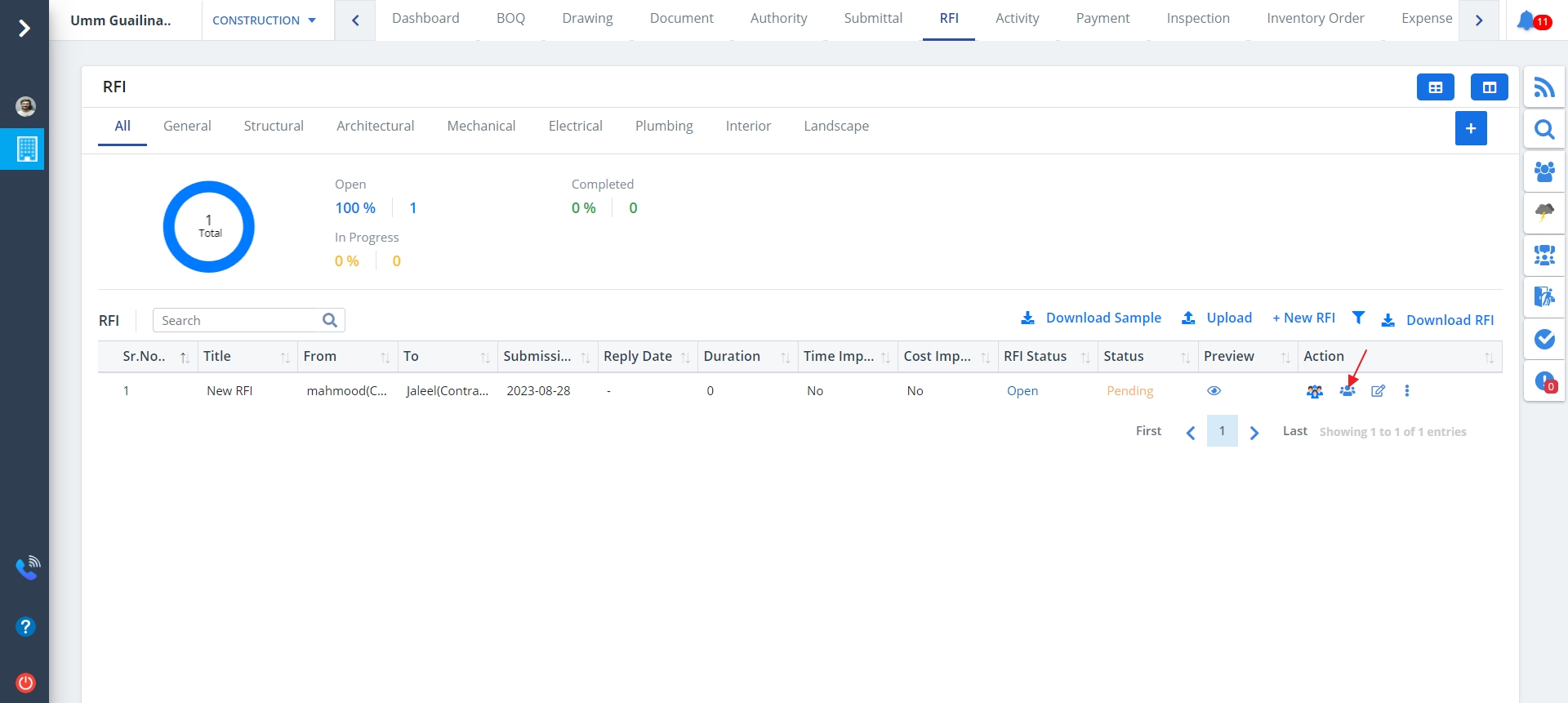
Task: Click the red power logout icon
Action: 25,683
